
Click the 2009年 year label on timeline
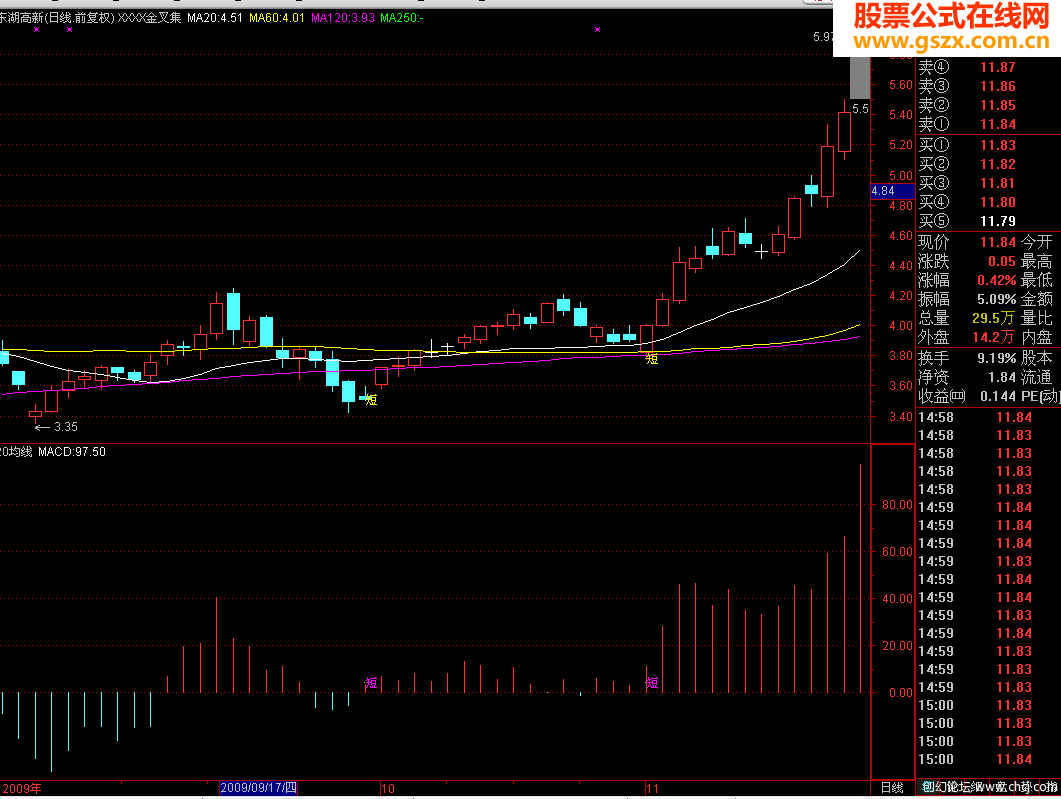click(22, 788)
